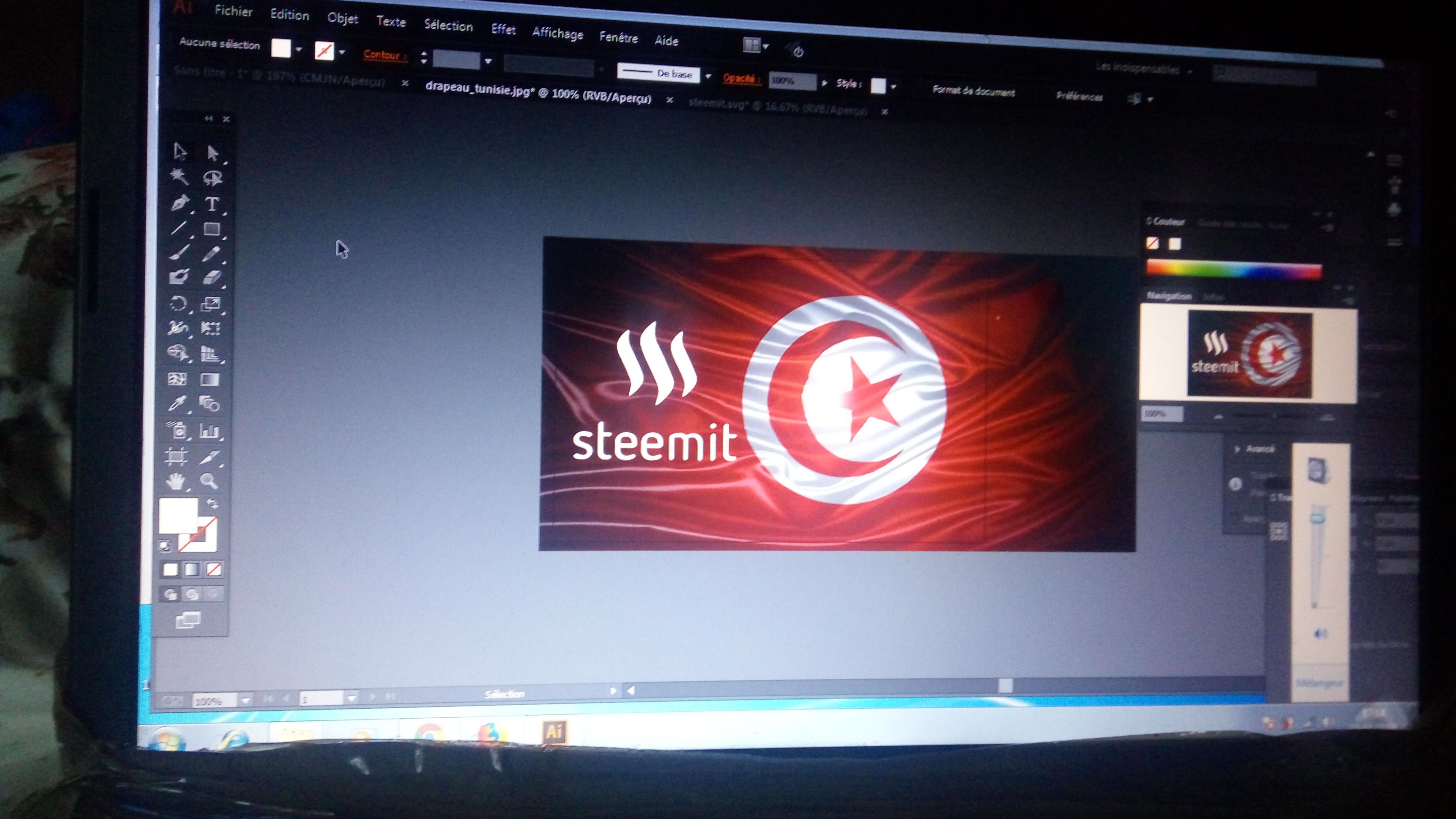Select the Free Transform tool

pyautogui.click(x=211, y=329)
